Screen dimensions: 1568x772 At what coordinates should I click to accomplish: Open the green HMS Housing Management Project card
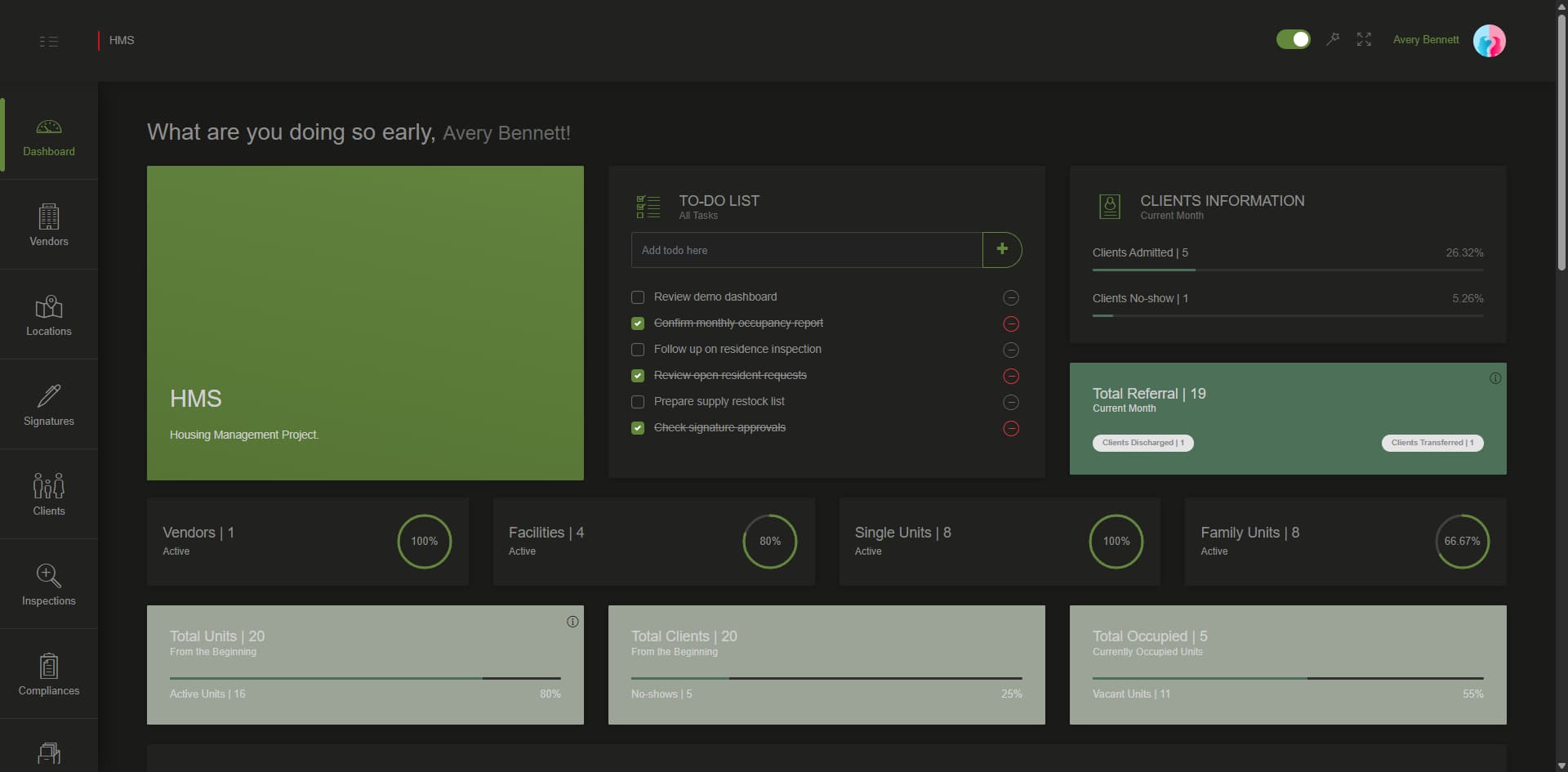click(365, 323)
